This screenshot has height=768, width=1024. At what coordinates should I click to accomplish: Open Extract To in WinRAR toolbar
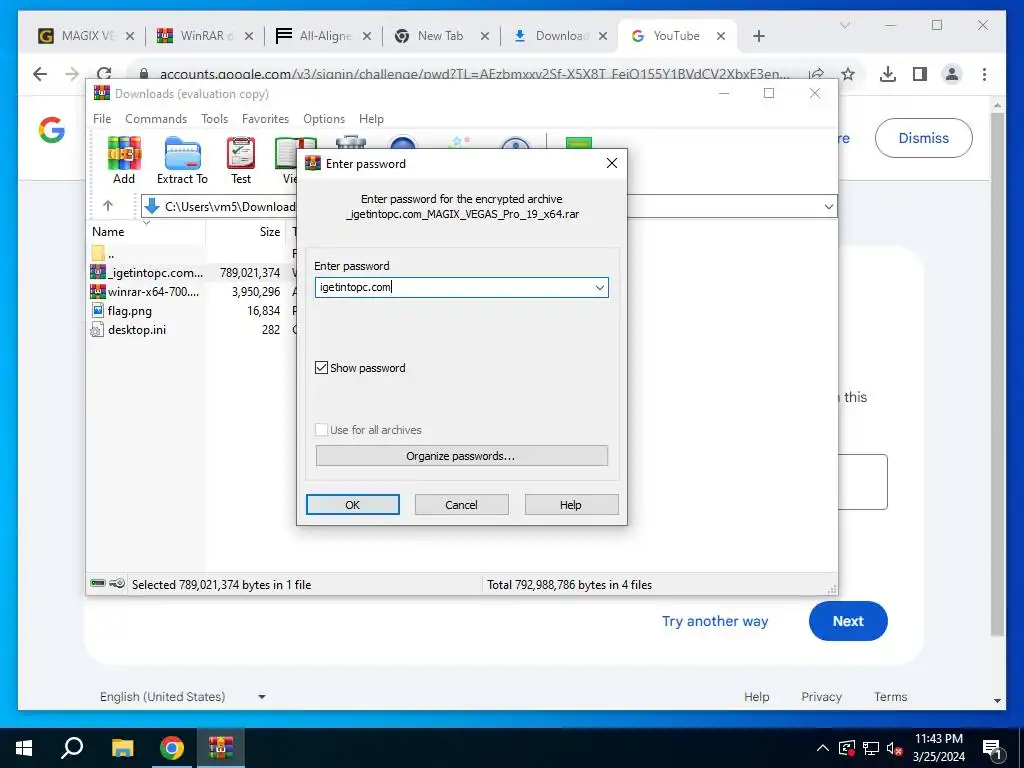182,161
